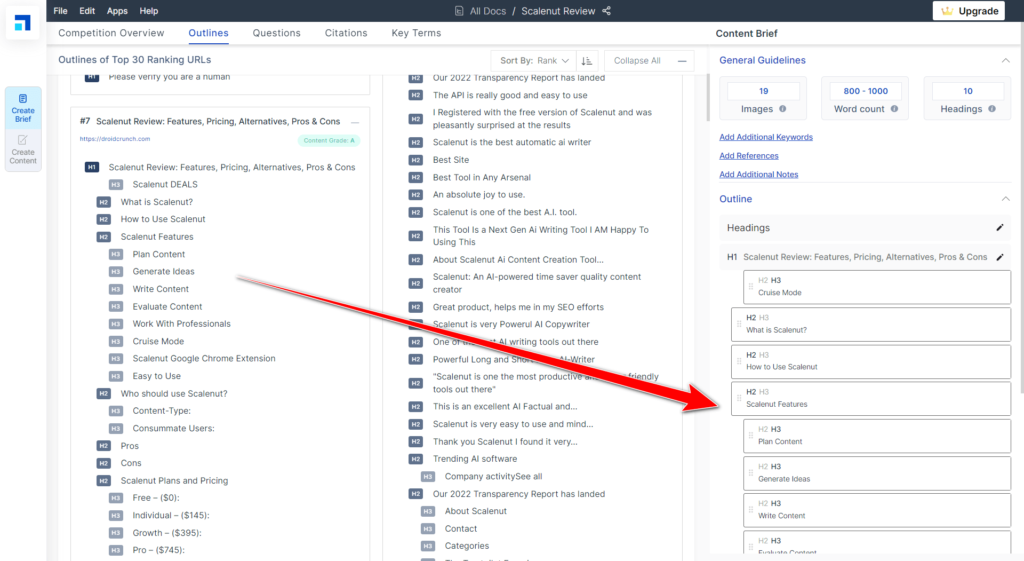Grab the drag handle of Cruise Mode card
This screenshot has height=561, width=1024.
750,286
